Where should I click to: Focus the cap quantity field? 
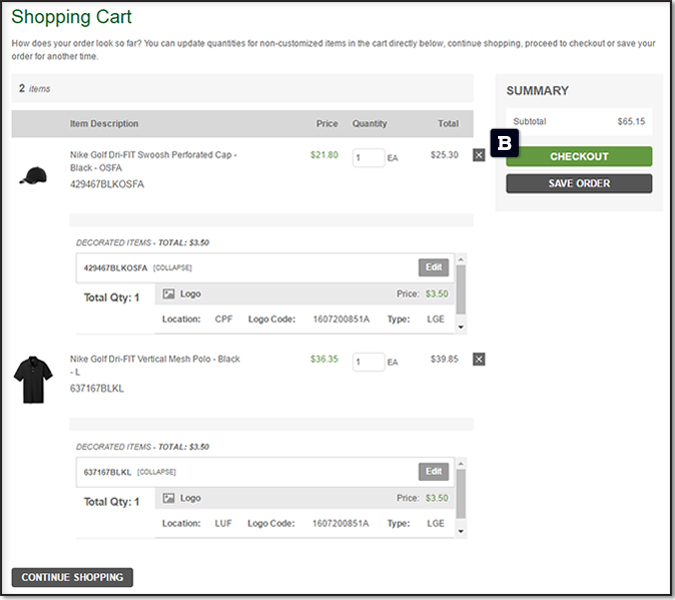point(368,157)
